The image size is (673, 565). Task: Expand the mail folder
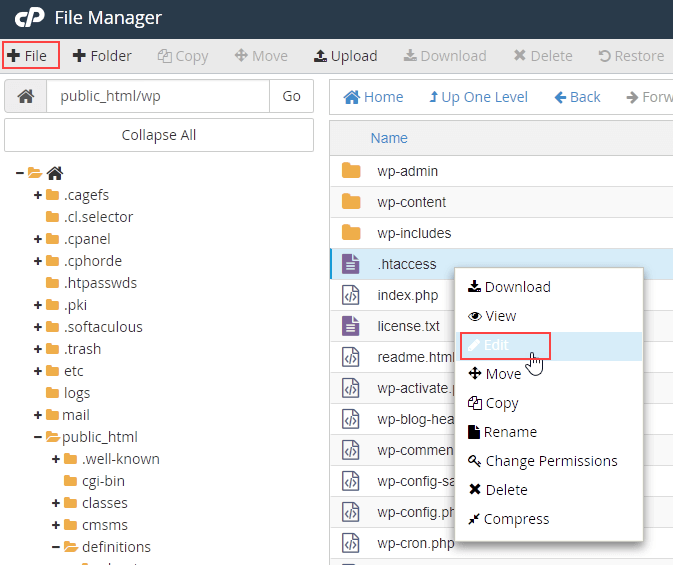(x=38, y=415)
